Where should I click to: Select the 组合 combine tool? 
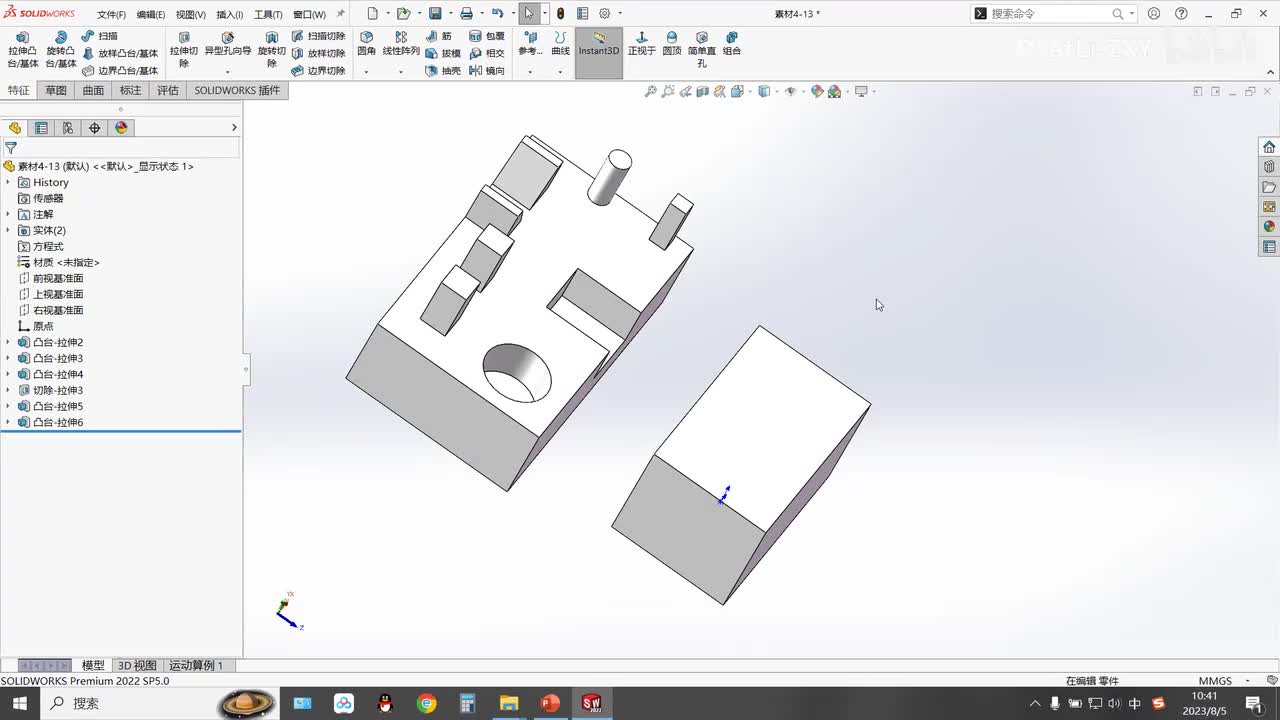pyautogui.click(x=732, y=44)
